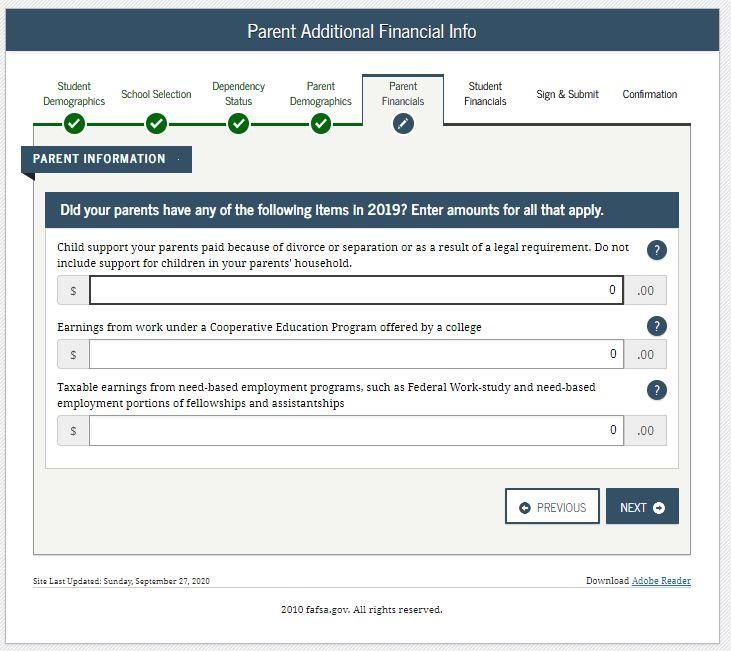Image resolution: width=731 pixels, height=651 pixels.
Task: Click the School Selection green checkmark
Action: coord(156,124)
